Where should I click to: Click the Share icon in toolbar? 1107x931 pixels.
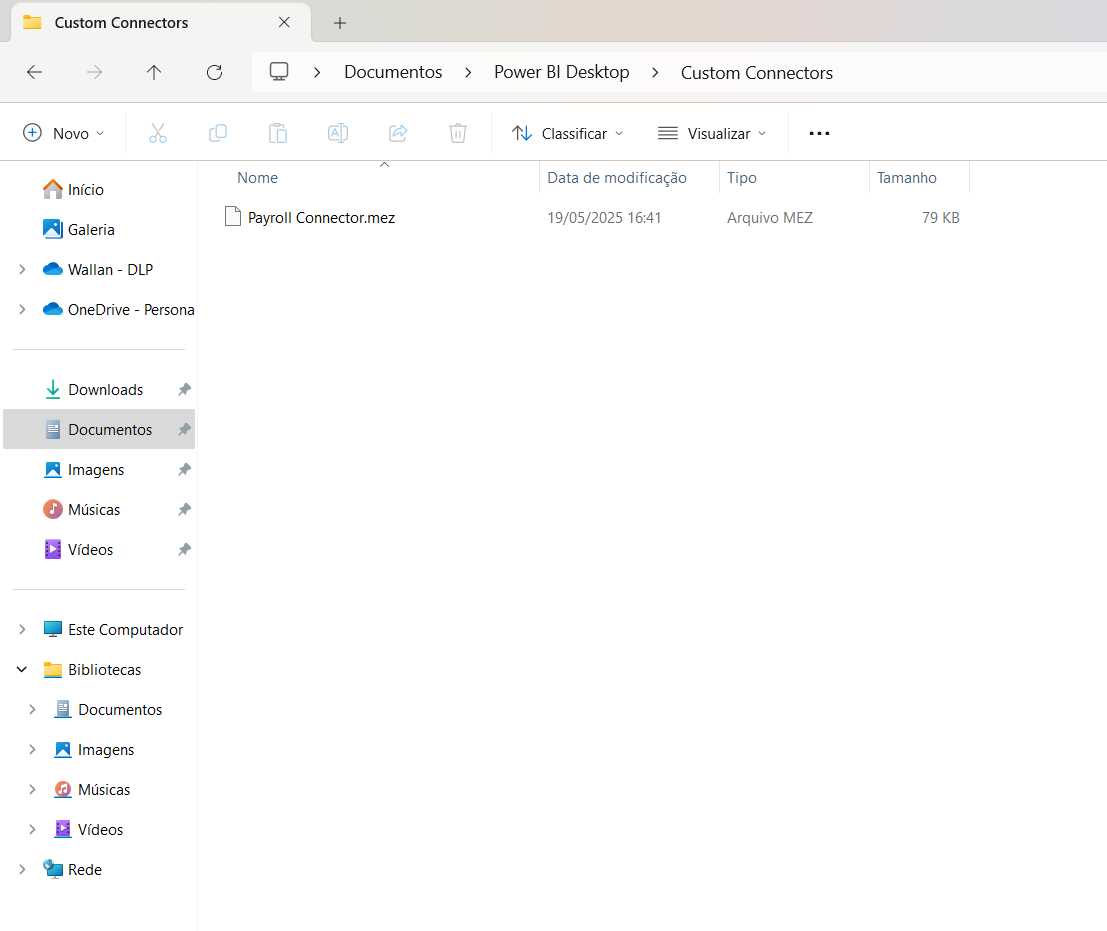[x=398, y=133]
